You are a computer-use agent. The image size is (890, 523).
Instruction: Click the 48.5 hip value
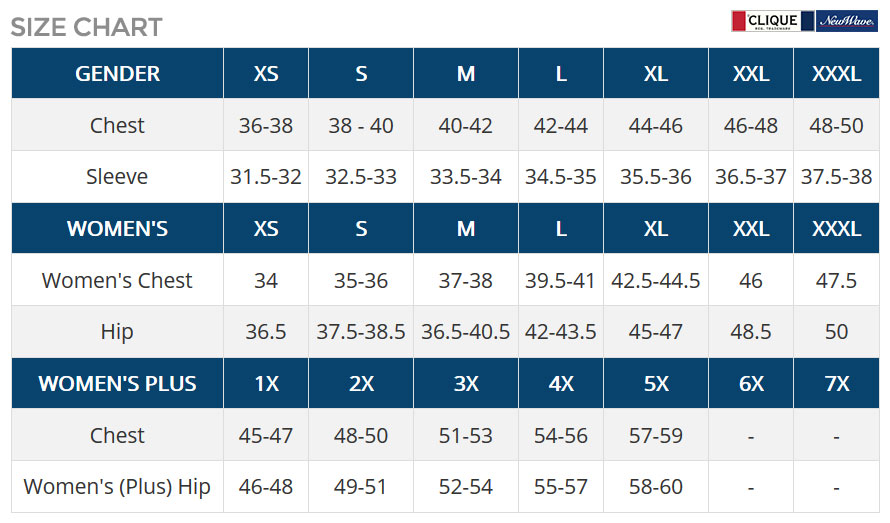point(750,332)
